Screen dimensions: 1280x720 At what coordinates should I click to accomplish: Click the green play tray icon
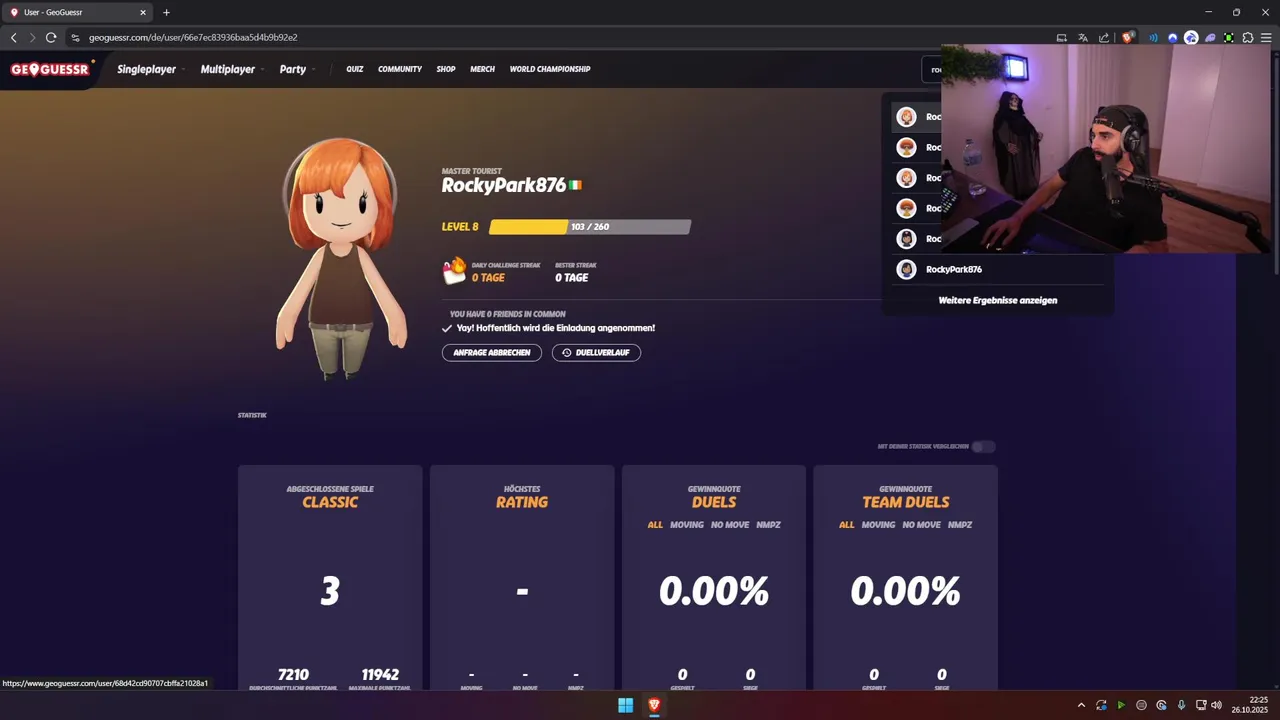1121,705
